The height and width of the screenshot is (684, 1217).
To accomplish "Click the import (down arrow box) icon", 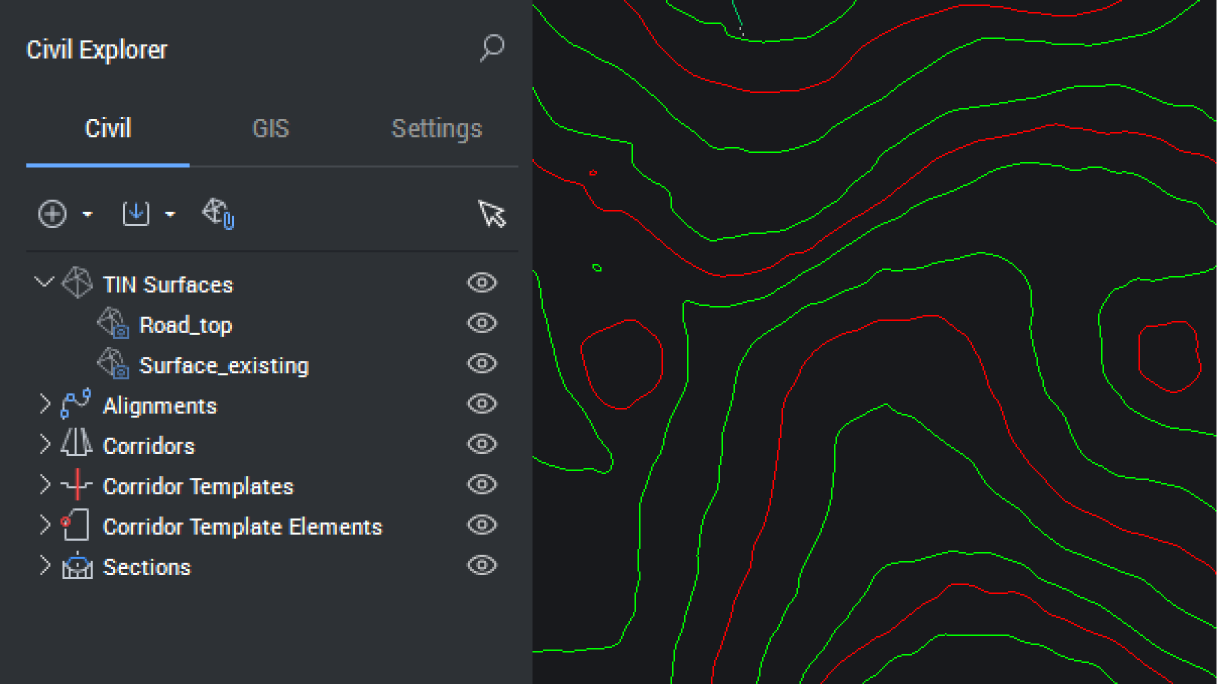I will tap(136, 213).
